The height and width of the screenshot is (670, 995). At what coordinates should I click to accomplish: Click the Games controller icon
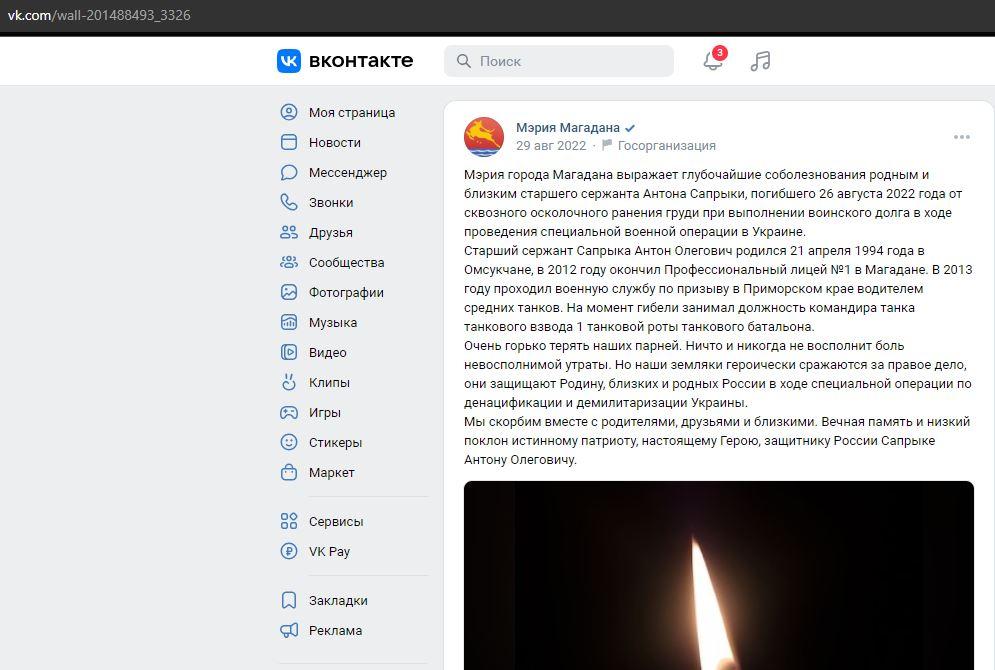(x=289, y=412)
